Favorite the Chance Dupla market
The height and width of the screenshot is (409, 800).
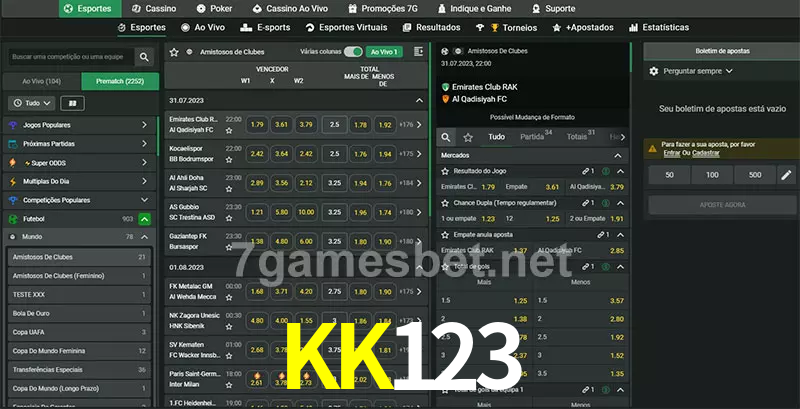tap(445, 203)
